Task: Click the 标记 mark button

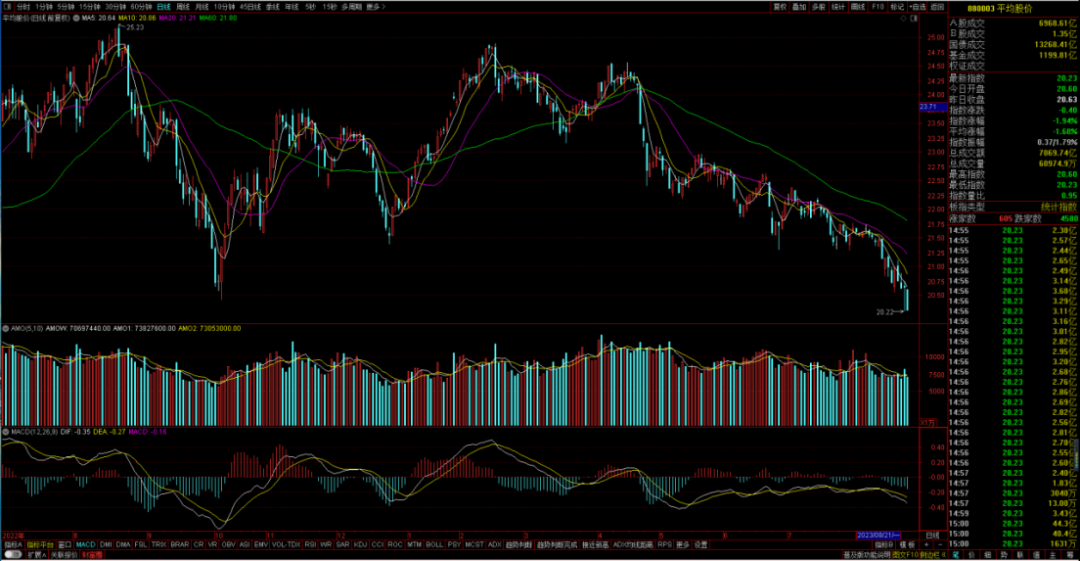Action: (897, 6)
